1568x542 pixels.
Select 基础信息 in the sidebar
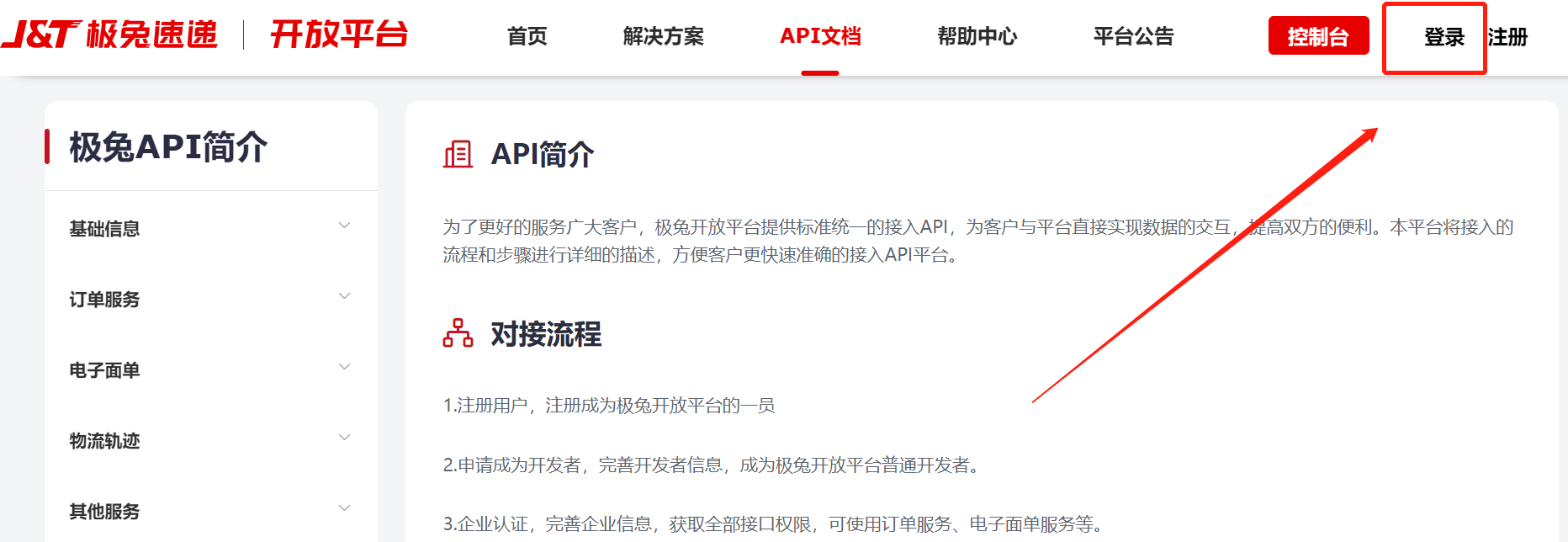104,229
